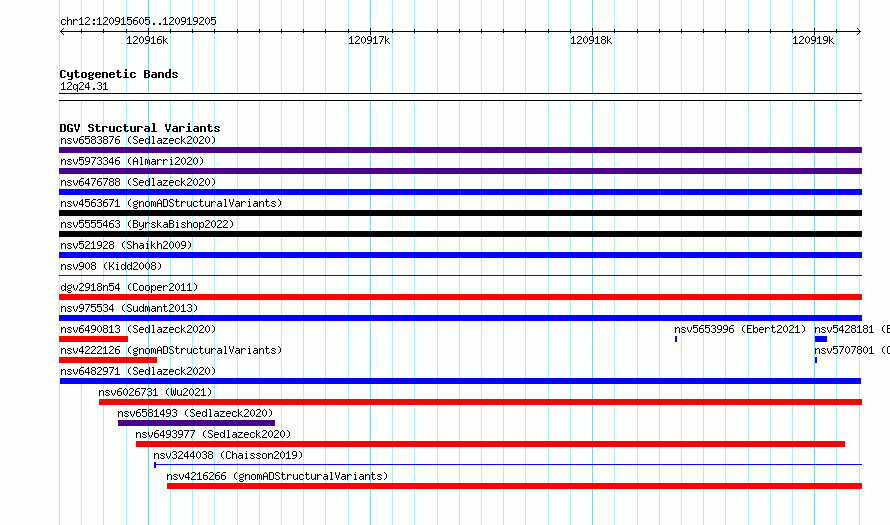Open the nsv5707801 variant label
This screenshot has width=890, height=525.
click(852, 350)
